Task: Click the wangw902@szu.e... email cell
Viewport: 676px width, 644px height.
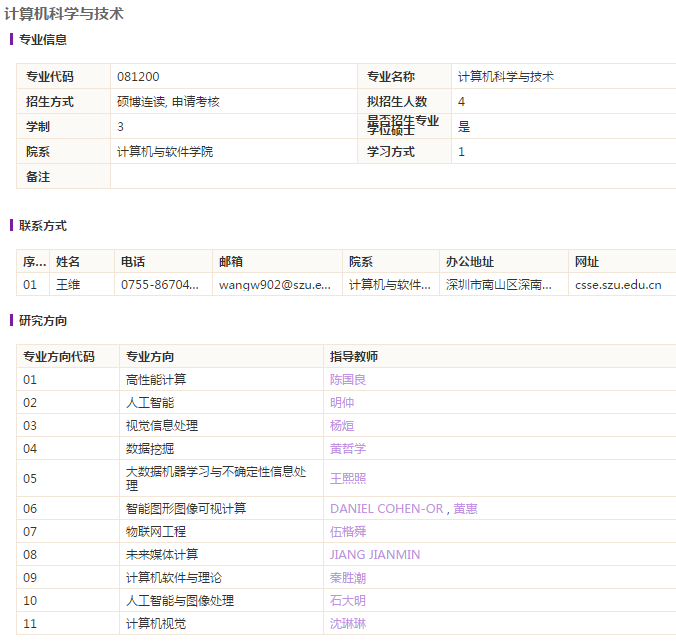Action: pyautogui.click(x=274, y=285)
